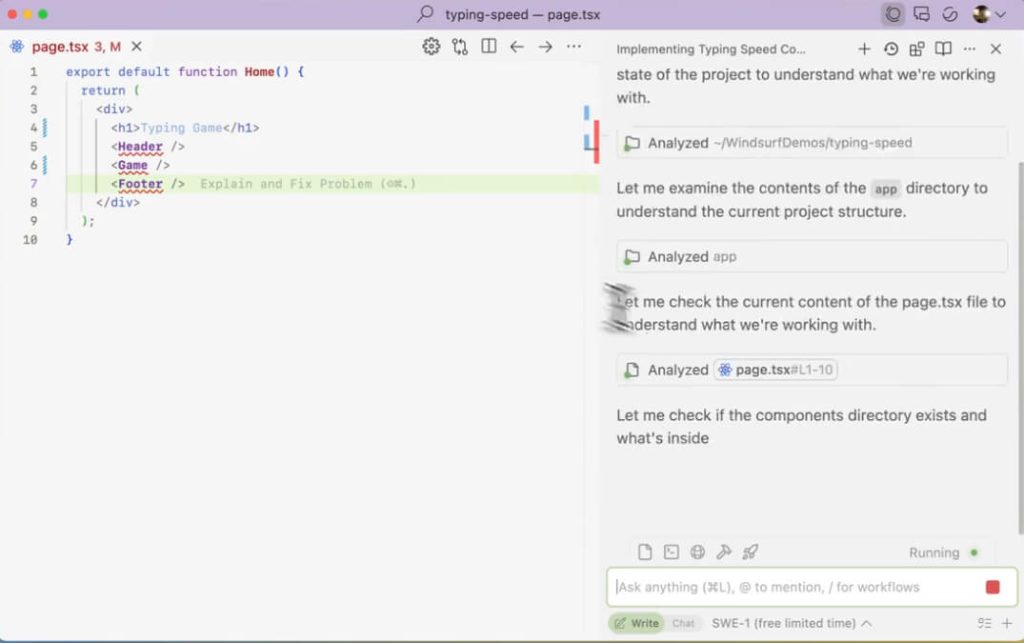Image resolution: width=1024 pixels, height=643 pixels.
Task: Click the globe web icon in Cascade
Action: pyautogui.click(x=698, y=552)
